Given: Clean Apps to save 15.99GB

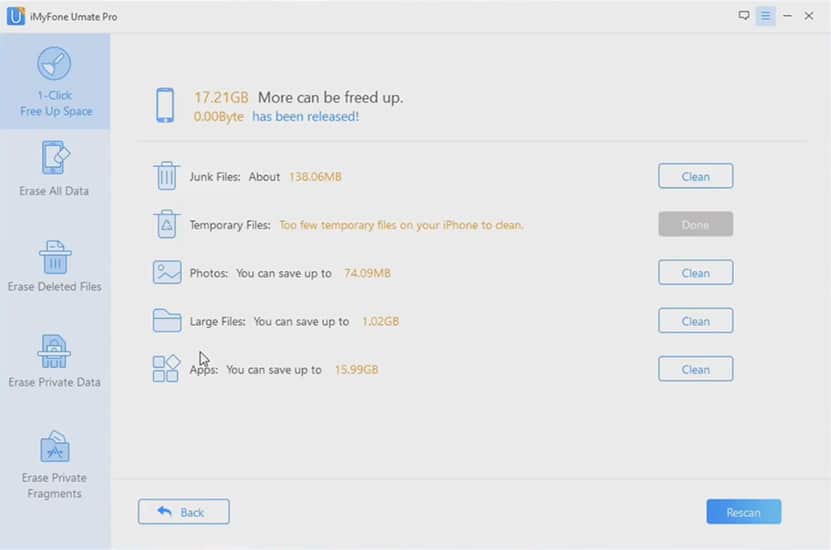Looking at the screenshot, I should tap(695, 369).
